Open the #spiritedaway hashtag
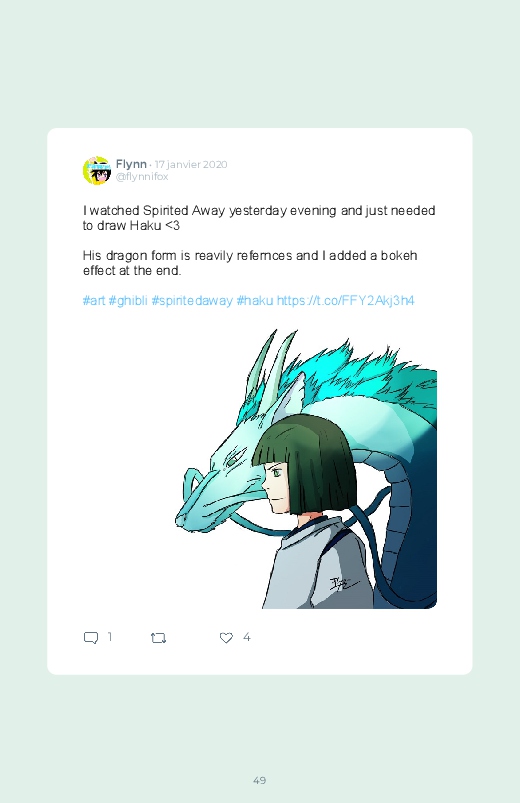520x803 pixels. coord(192,300)
